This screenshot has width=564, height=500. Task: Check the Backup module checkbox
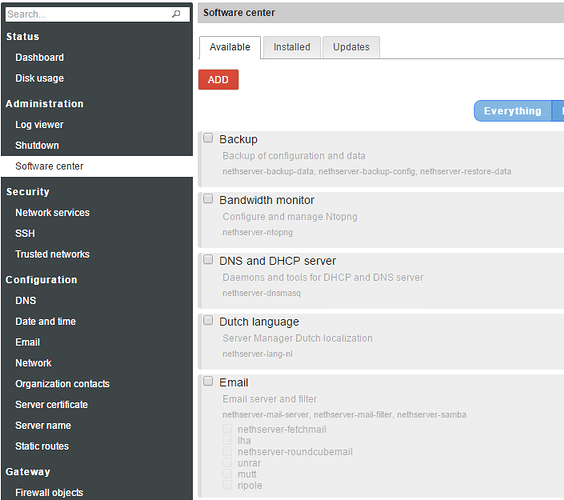[x=208, y=138]
